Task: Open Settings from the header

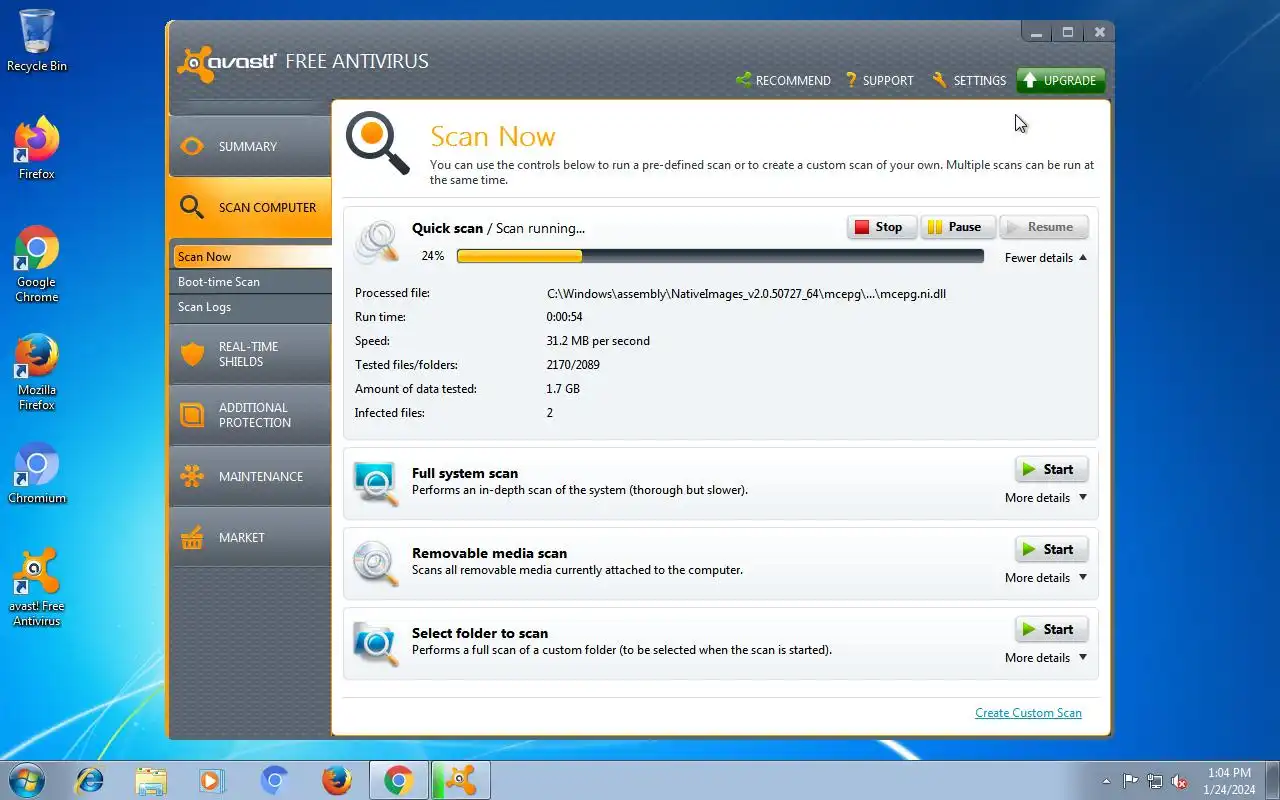Action: [x=969, y=80]
